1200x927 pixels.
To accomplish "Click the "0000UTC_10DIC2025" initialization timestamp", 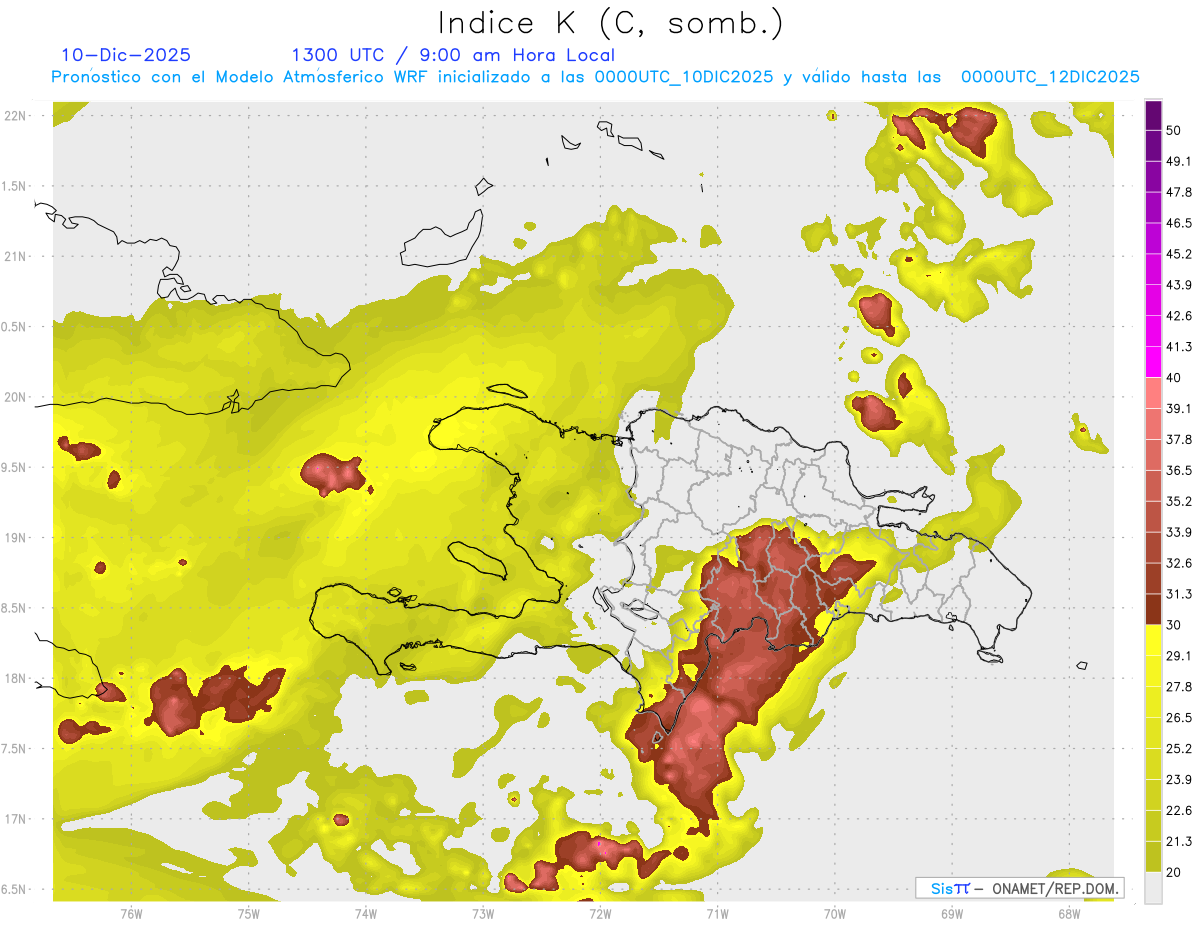I will [x=683, y=77].
